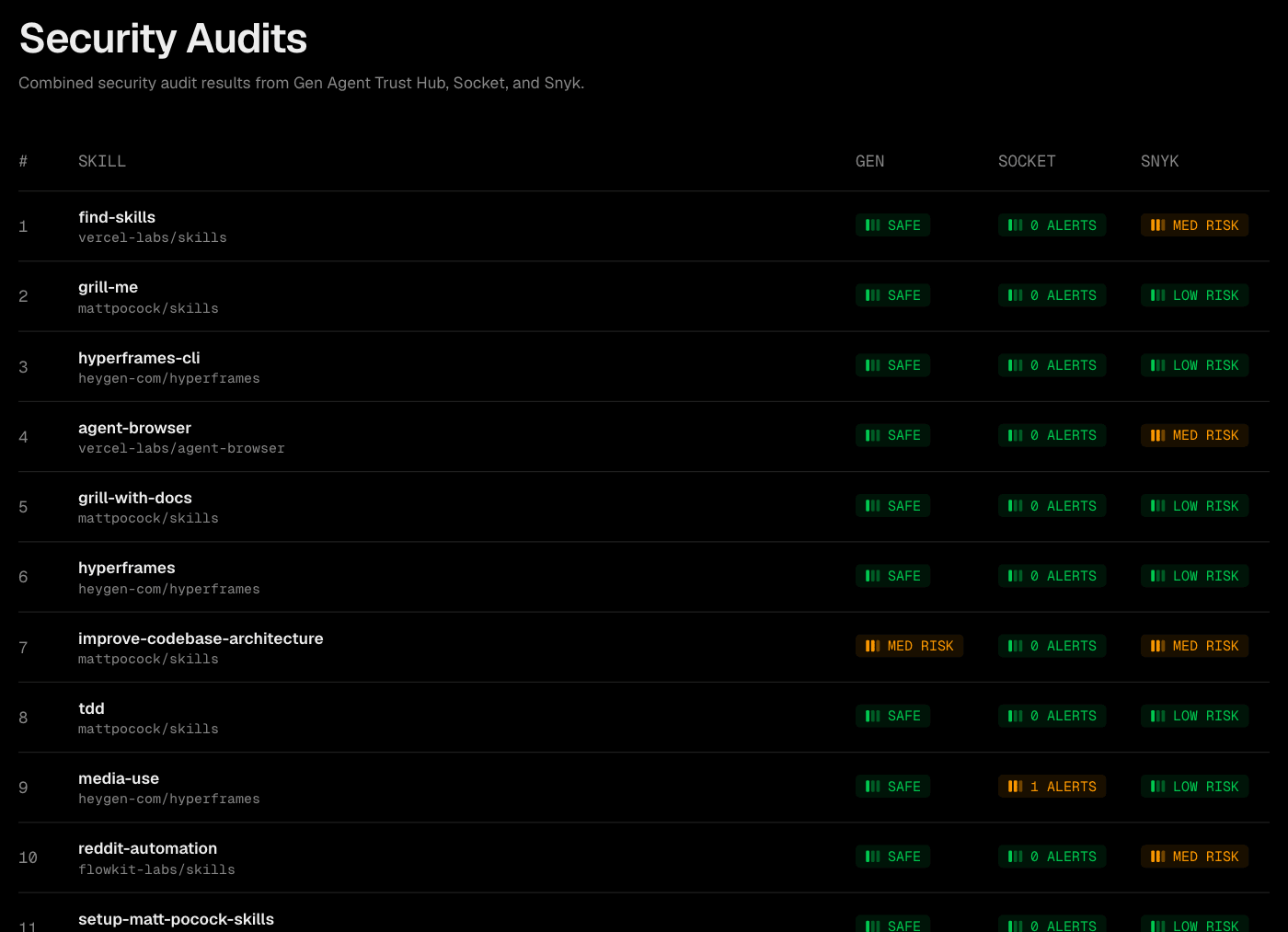Open the reddit-automation skill entry
Screen dimensions: 1288x932
[147, 848]
